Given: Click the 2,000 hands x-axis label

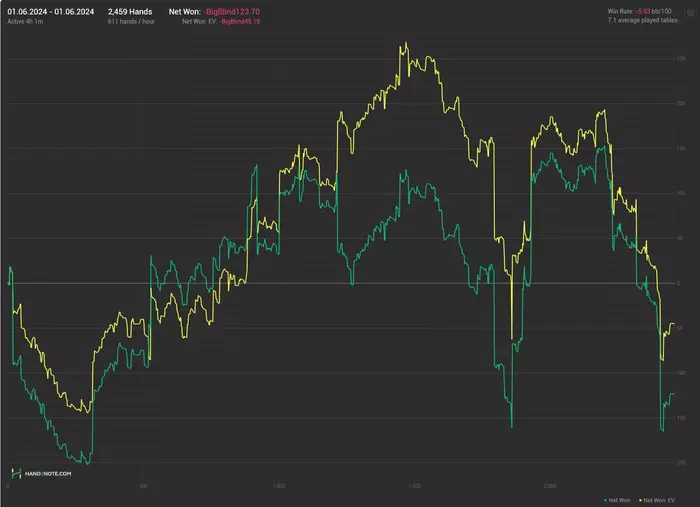Looking at the screenshot, I should coord(550,486).
